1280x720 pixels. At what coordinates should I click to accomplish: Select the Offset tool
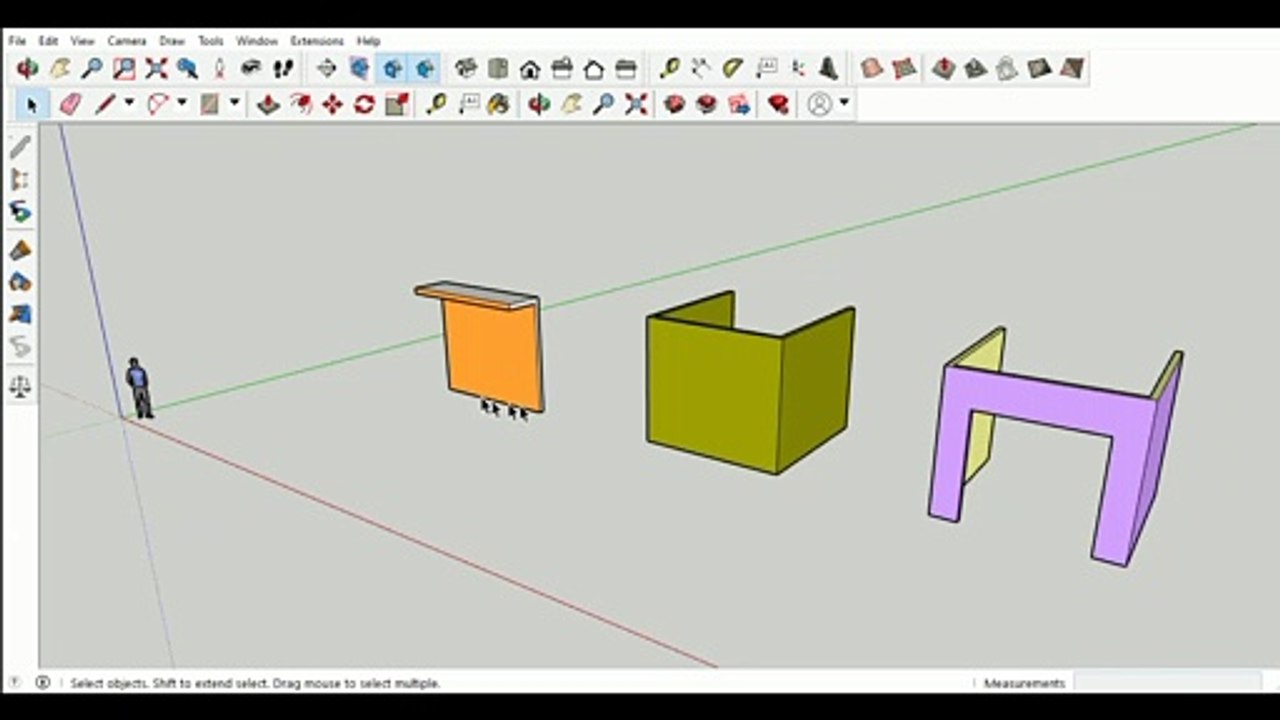[x=300, y=104]
